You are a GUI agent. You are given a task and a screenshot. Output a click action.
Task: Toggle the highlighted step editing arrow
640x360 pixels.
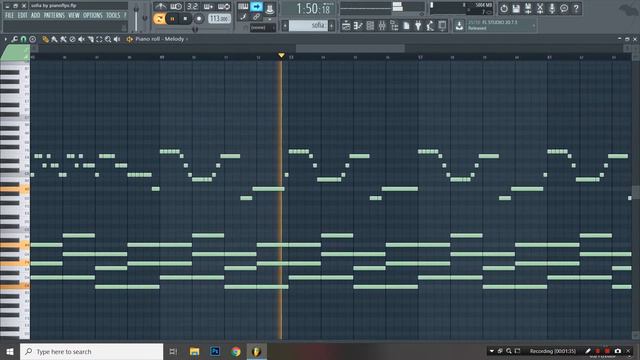pos(256,7)
